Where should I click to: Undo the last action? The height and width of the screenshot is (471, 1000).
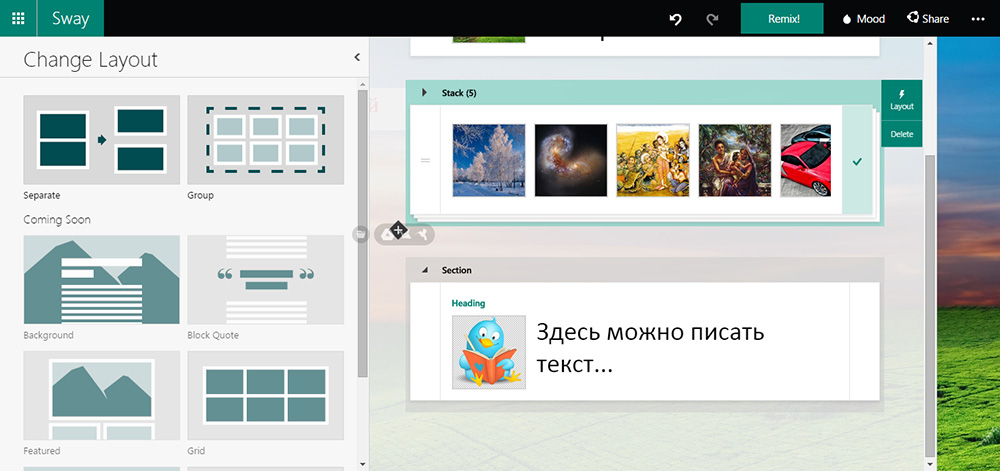[x=675, y=19]
